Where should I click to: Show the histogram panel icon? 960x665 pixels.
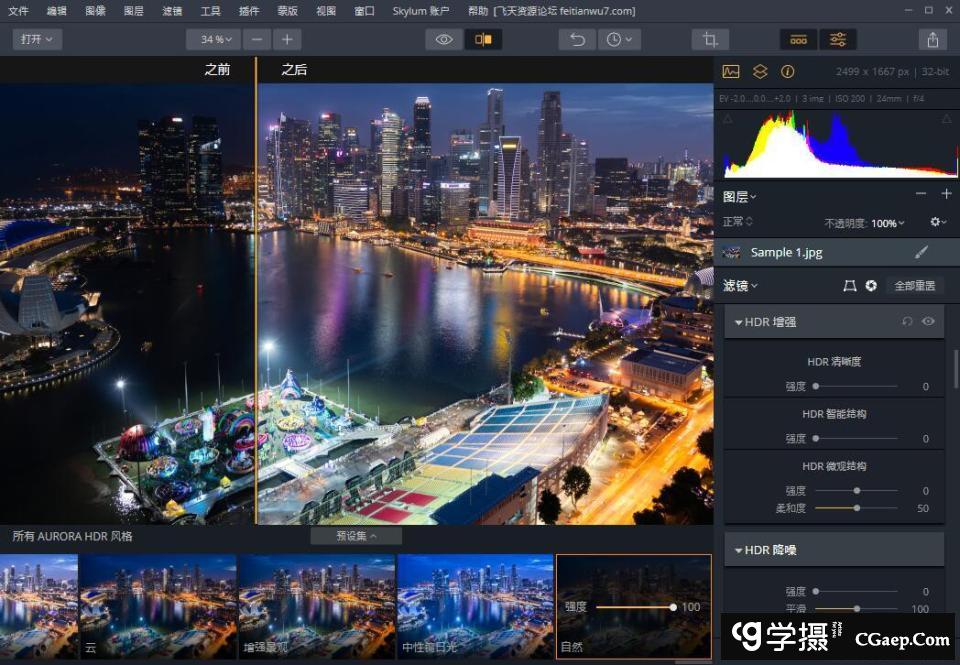click(x=731, y=72)
